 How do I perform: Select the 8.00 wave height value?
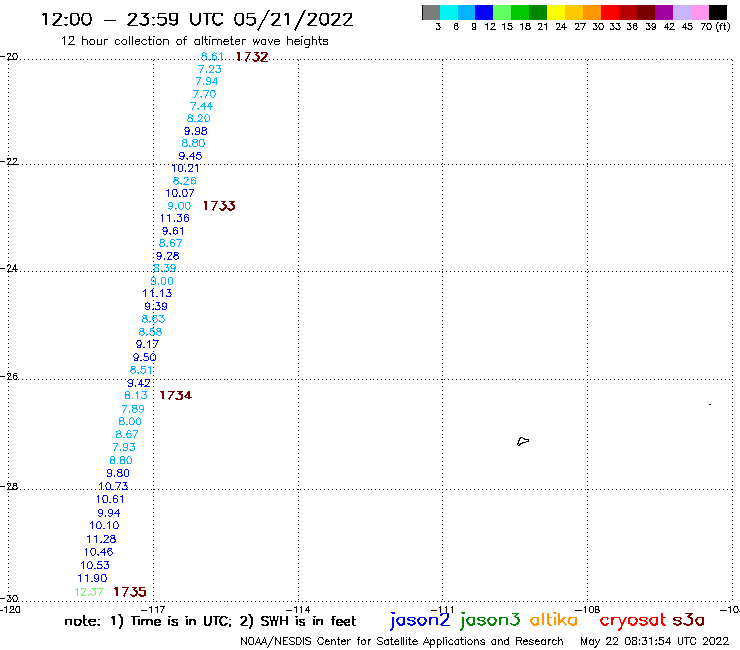[130, 422]
